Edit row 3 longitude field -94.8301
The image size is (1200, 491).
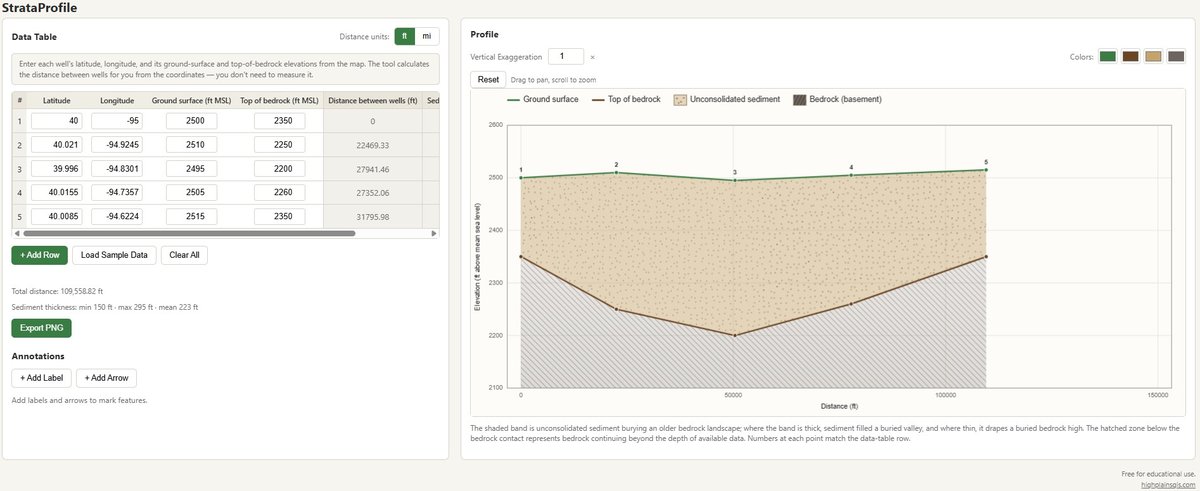click(117, 169)
